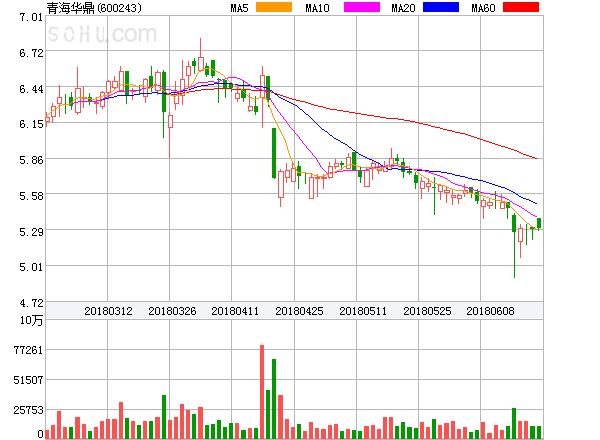The width and height of the screenshot is (600, 440).
Task: Click the red MA60 legend swatch
Action: [521, 7]
